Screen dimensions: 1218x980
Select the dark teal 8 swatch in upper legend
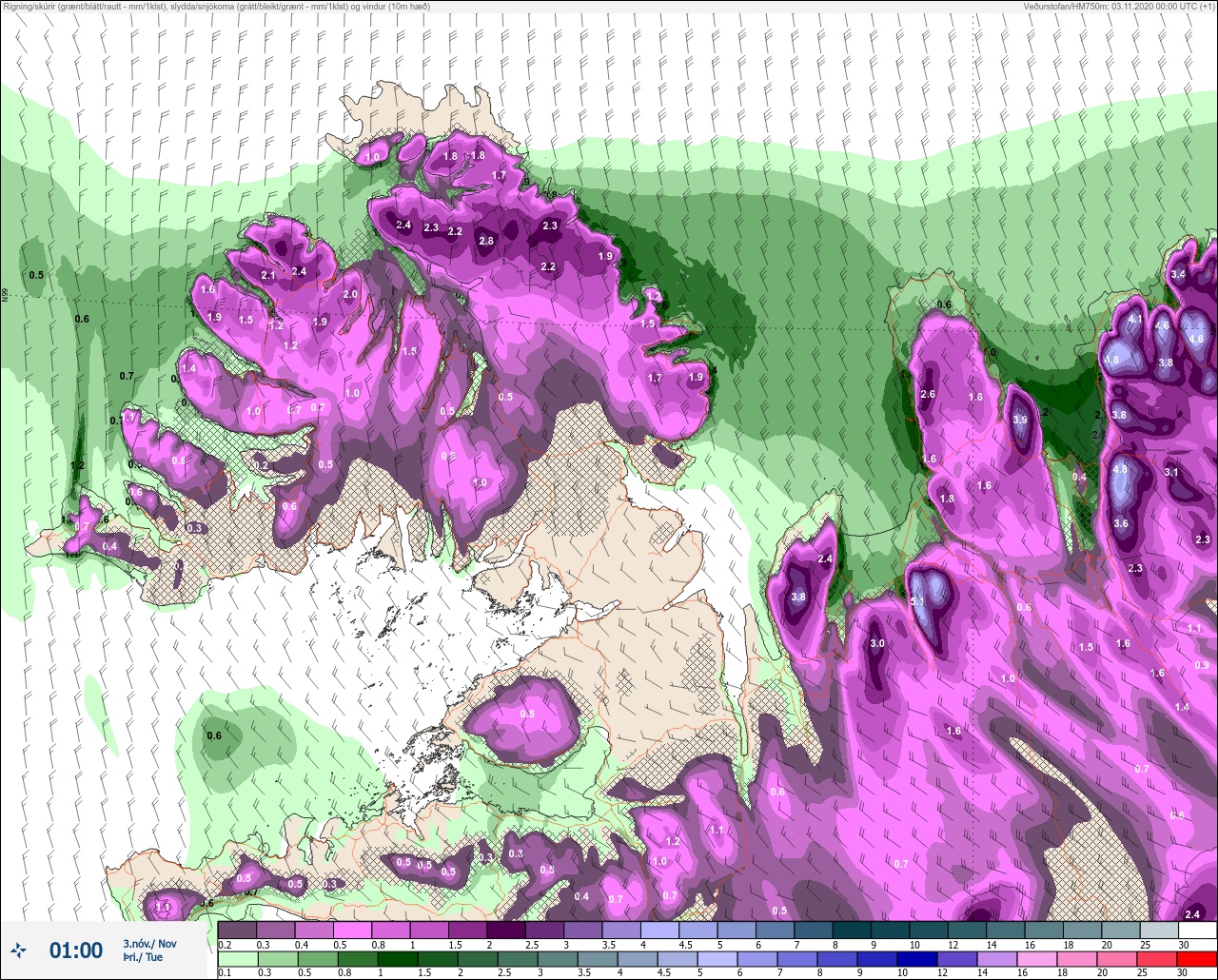tap(852, 930)
